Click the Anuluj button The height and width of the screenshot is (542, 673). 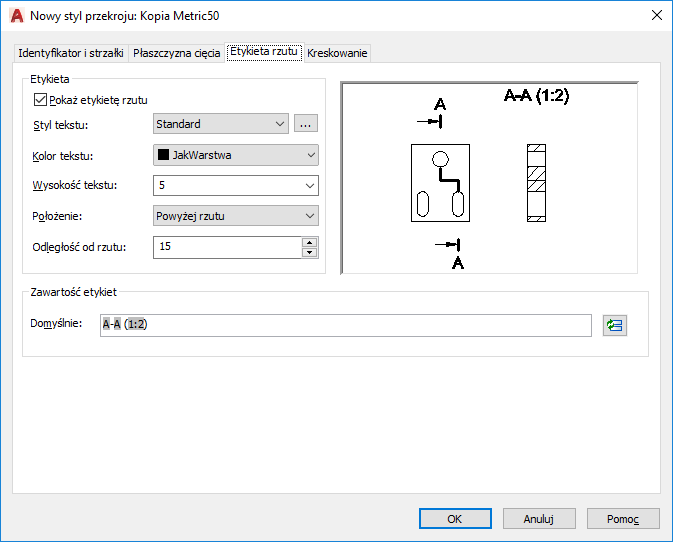pyautogui.click(x=537, y=519)
